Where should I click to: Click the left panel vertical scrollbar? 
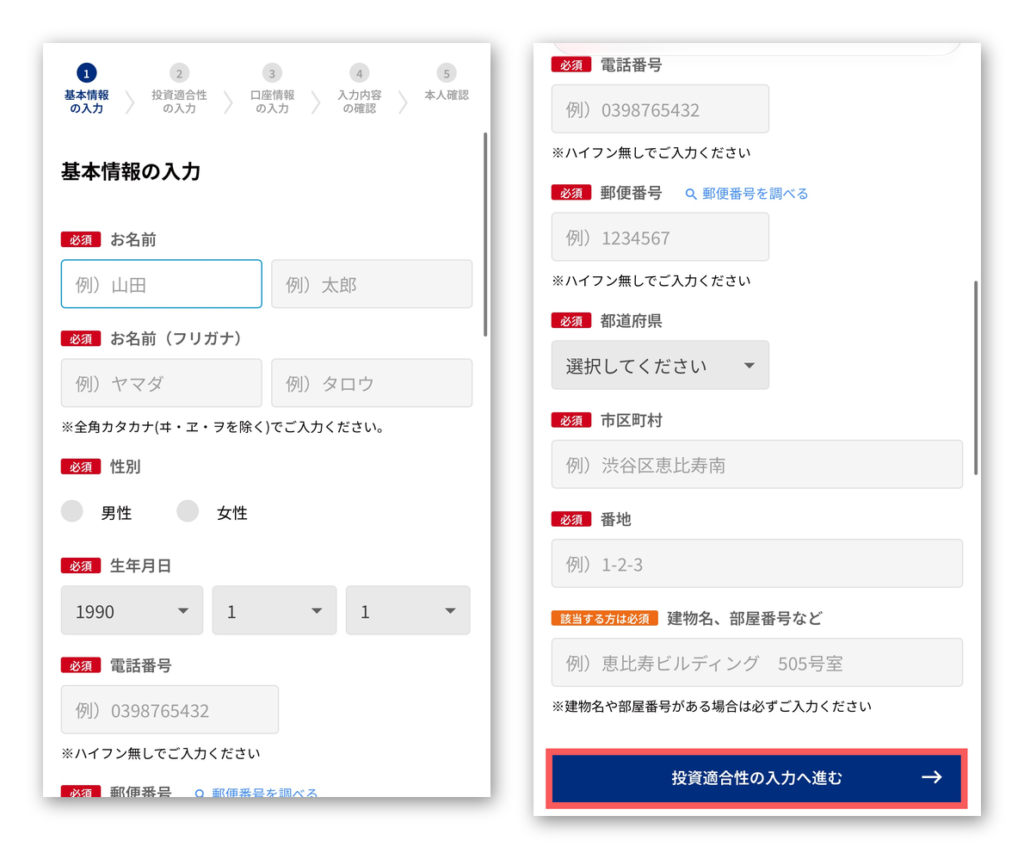485,235
